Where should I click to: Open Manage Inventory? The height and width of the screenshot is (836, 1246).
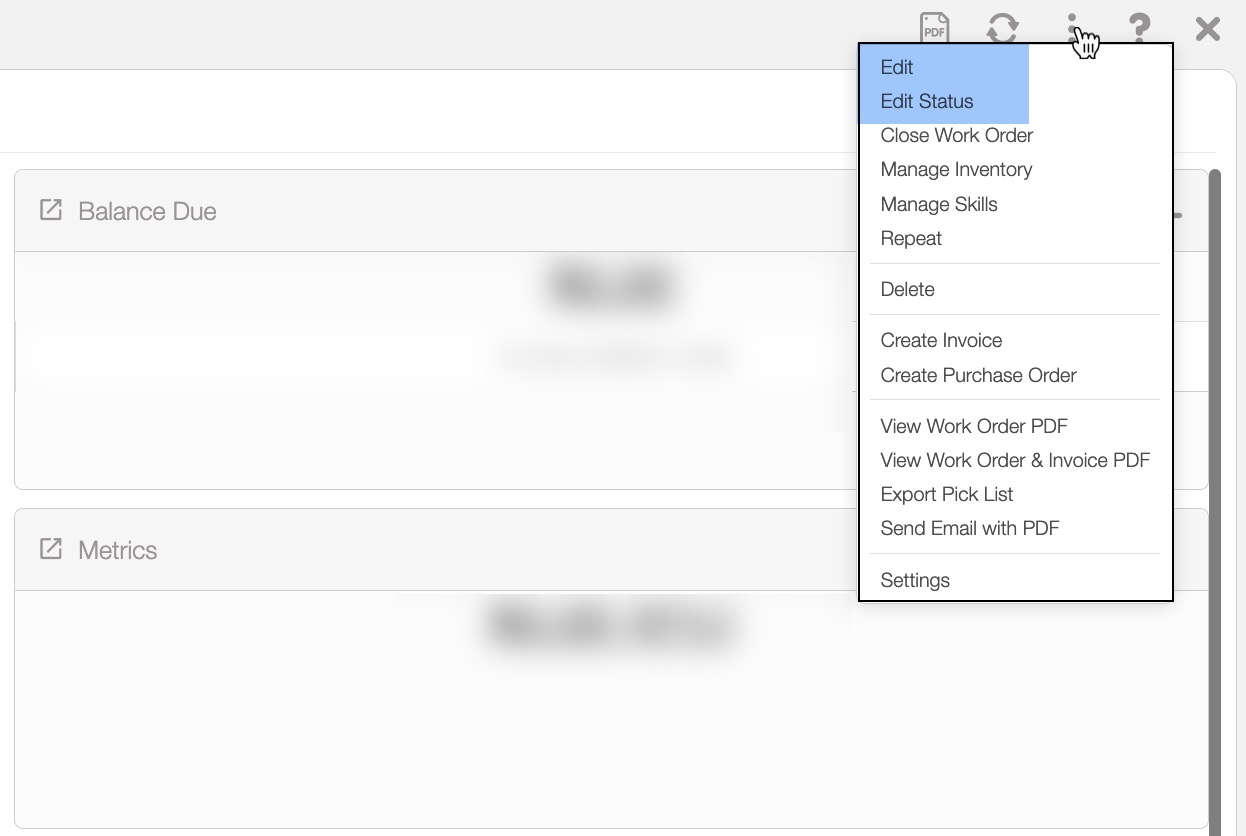956,169
